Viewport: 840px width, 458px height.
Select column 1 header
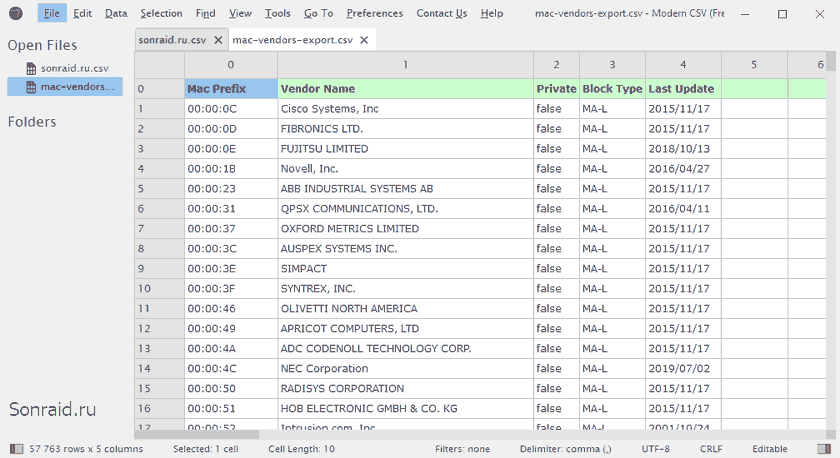pyautogui.click(x=406, y=65)
